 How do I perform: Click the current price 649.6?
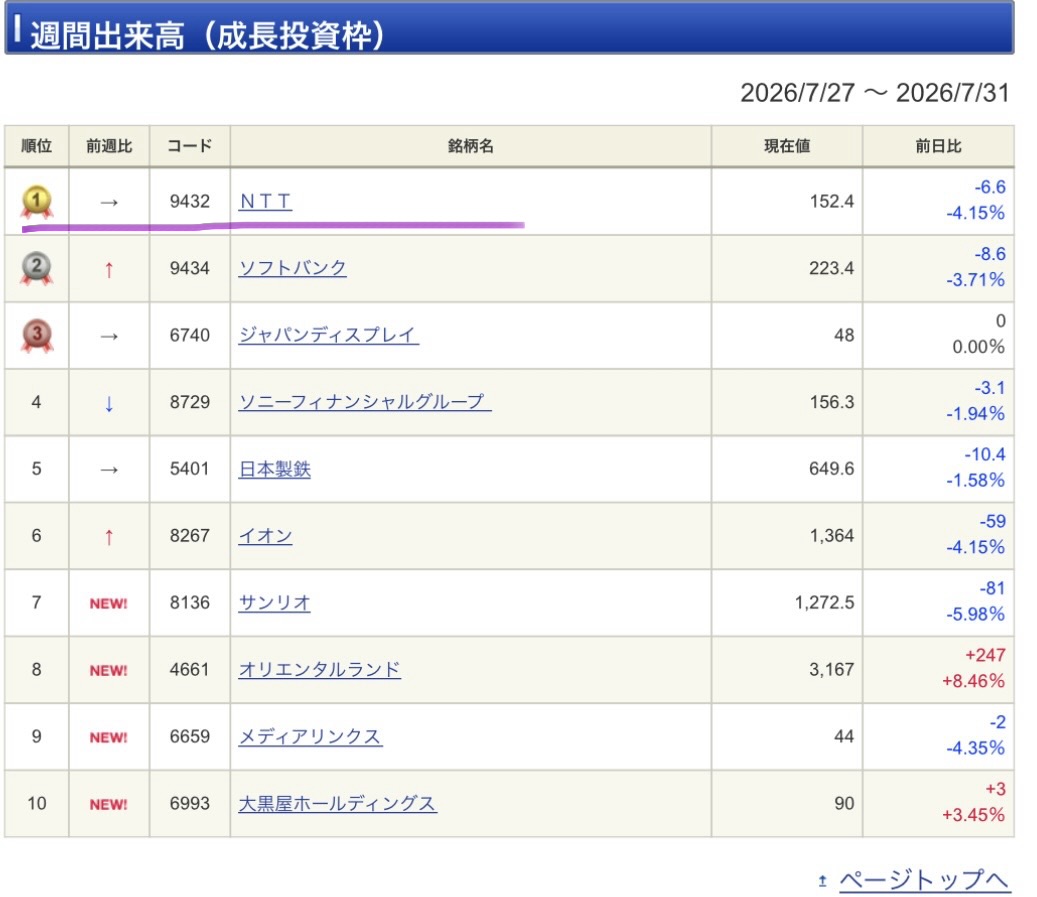click(x=832, y=468)
